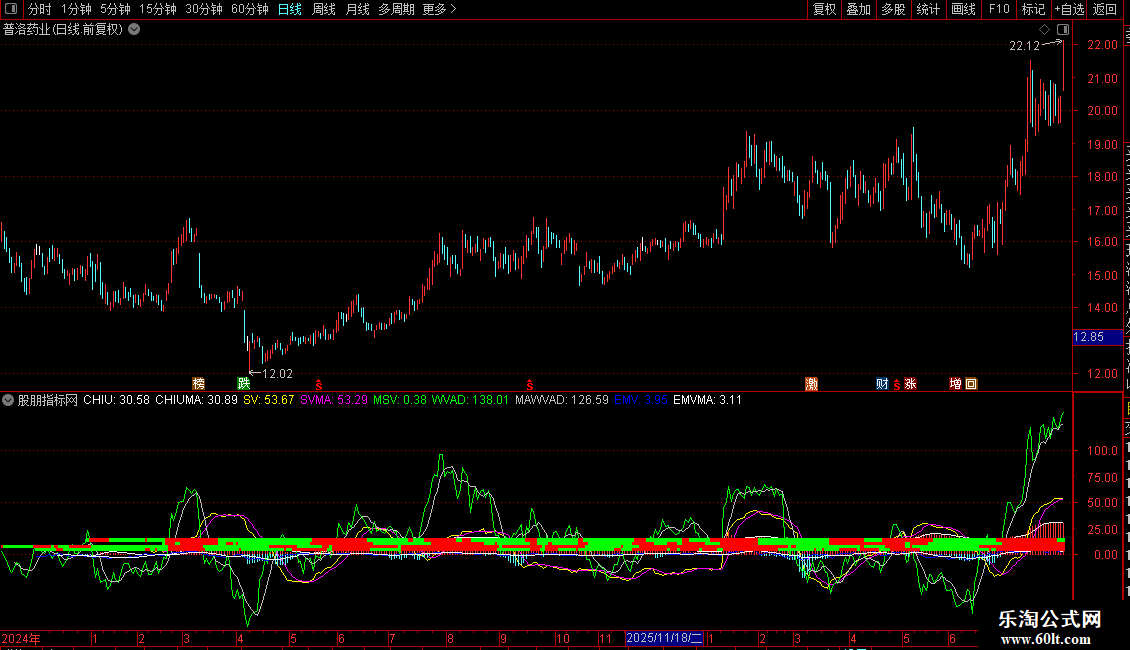This screenshot has width=1130, height=650.
Task: Click the 100.0 indicator axis label
Action: 1102,451
